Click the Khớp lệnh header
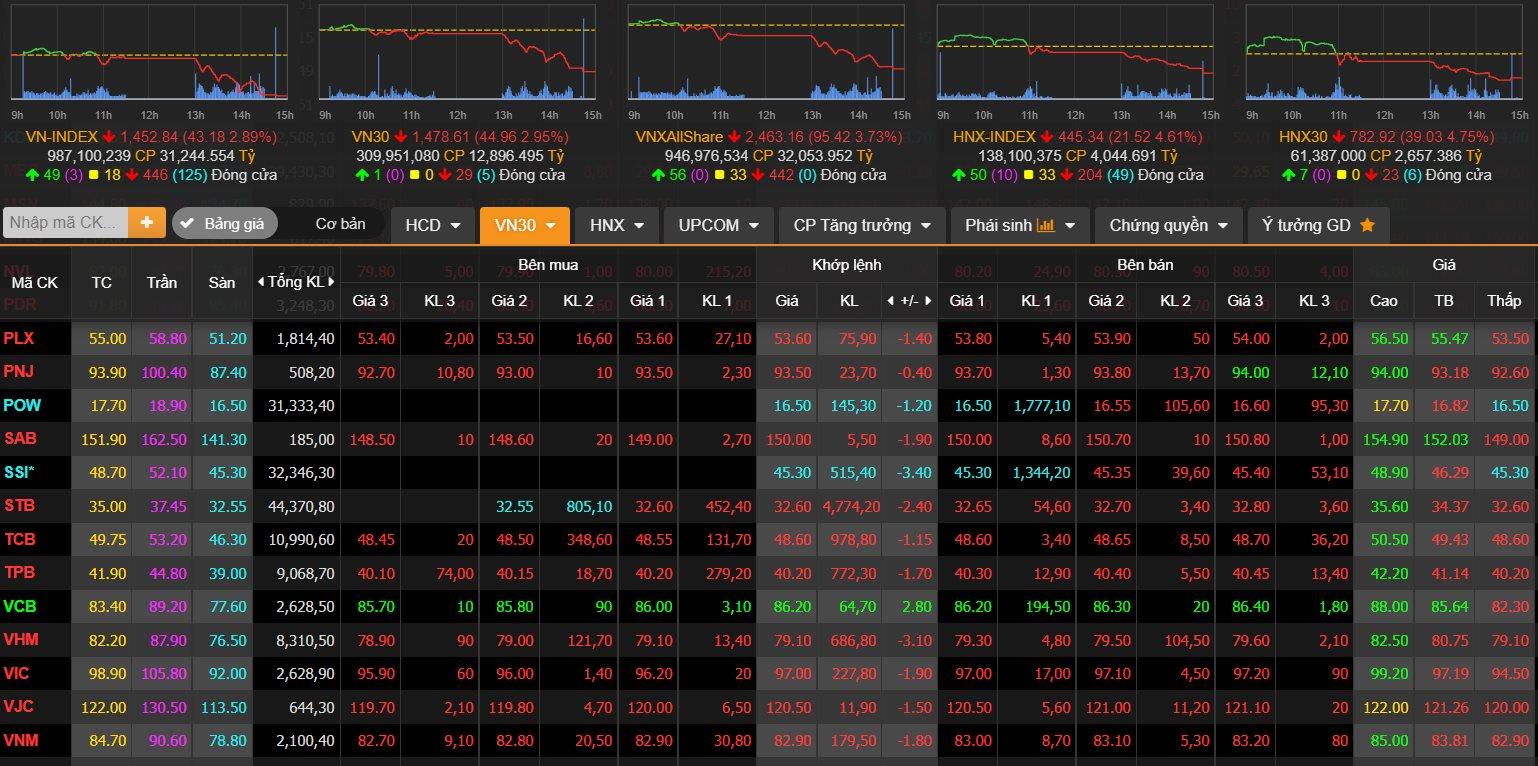 point(846,265)
